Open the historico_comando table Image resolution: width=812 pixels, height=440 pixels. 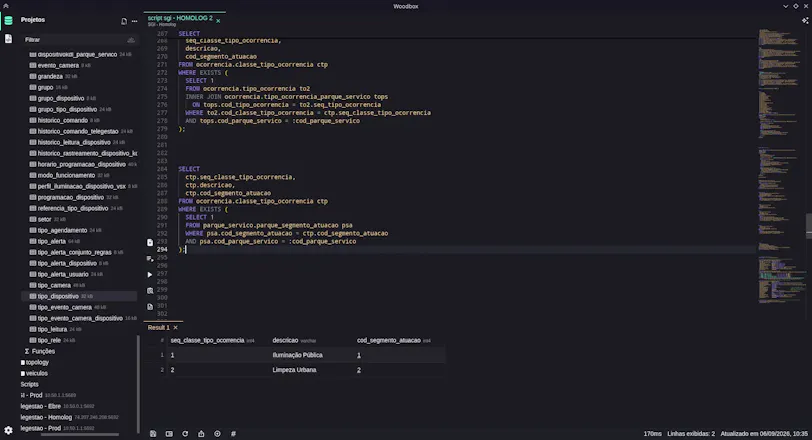63,121
